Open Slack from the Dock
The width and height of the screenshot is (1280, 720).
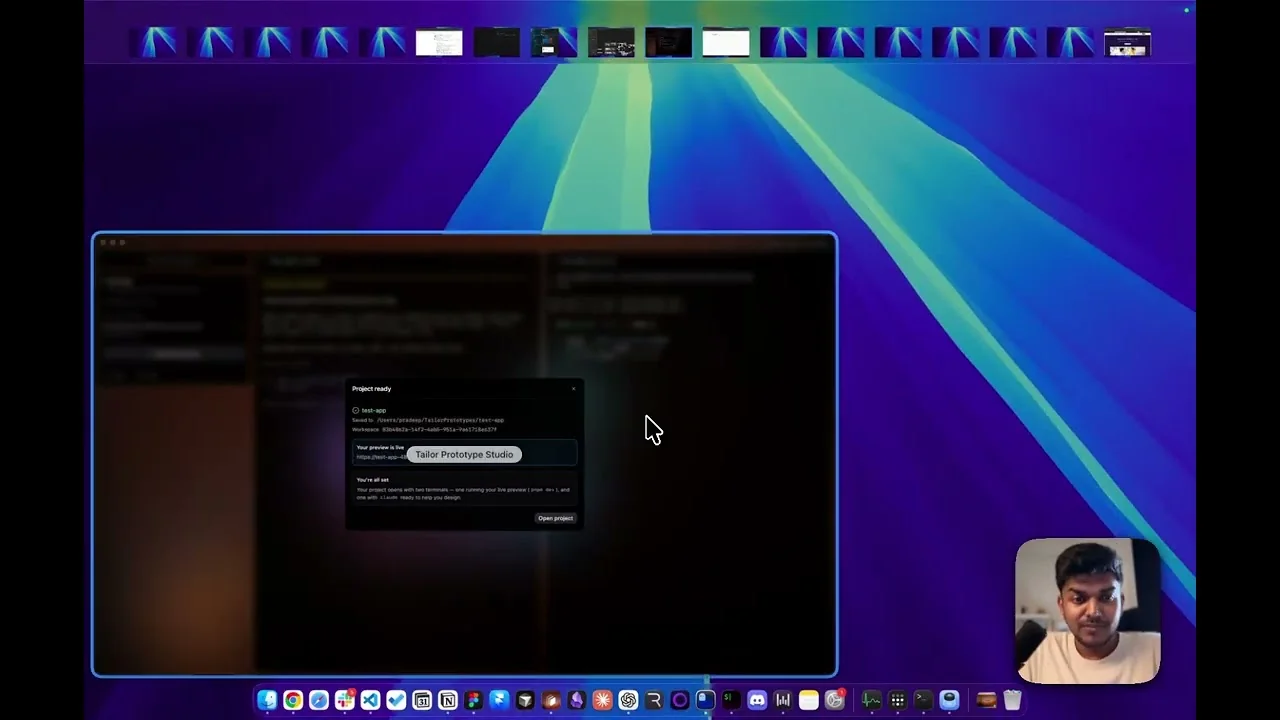tap(345, 701)
